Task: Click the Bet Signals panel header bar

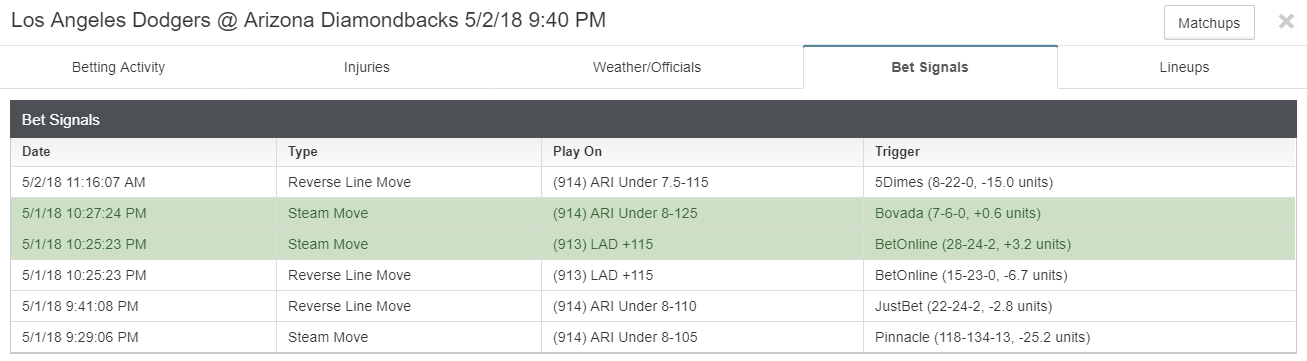Action: coord(653,119)
